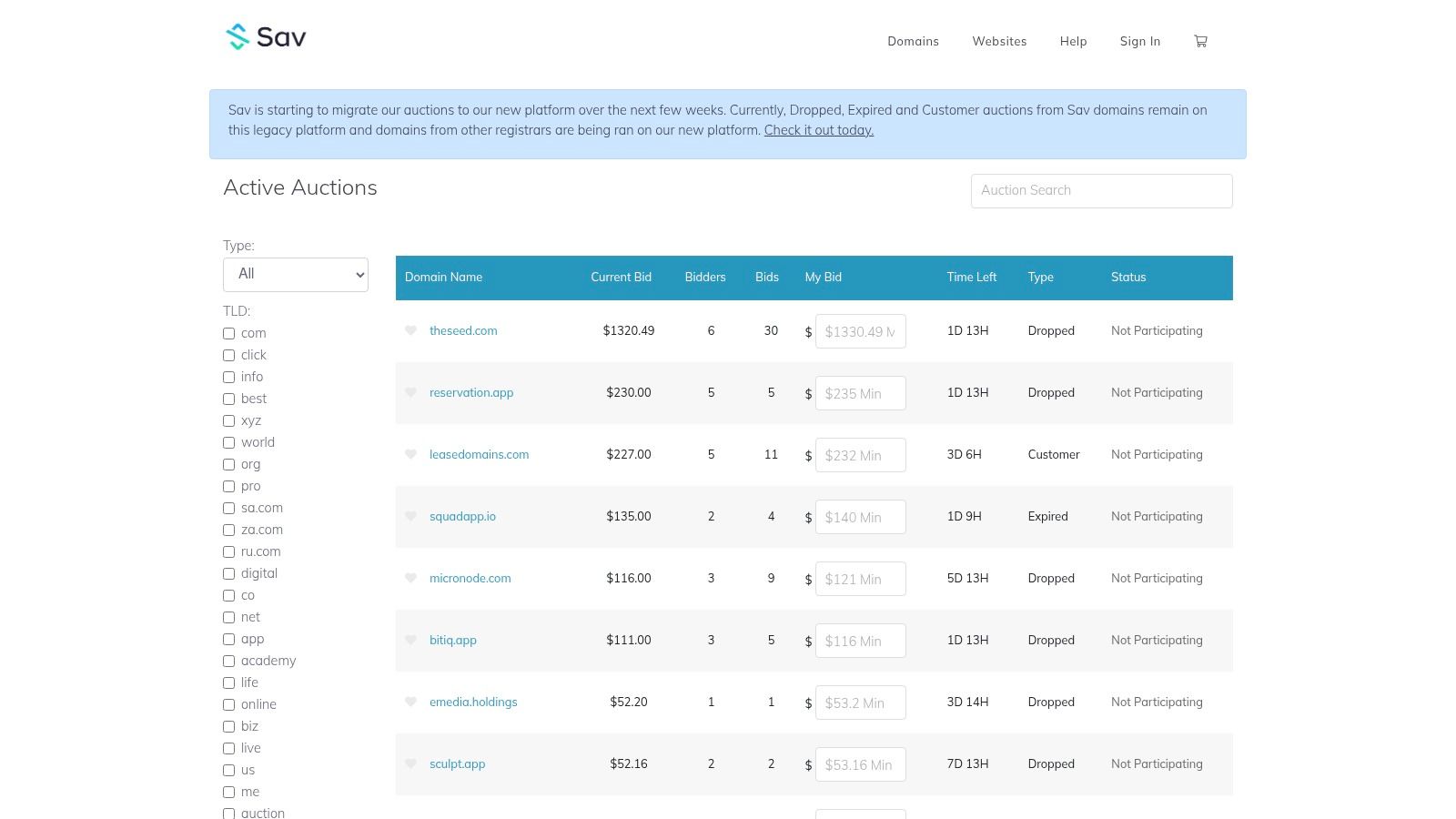1456x819 pixels.
Task: Sort auctions by Time Left header
Action: [x=971, y=278]
